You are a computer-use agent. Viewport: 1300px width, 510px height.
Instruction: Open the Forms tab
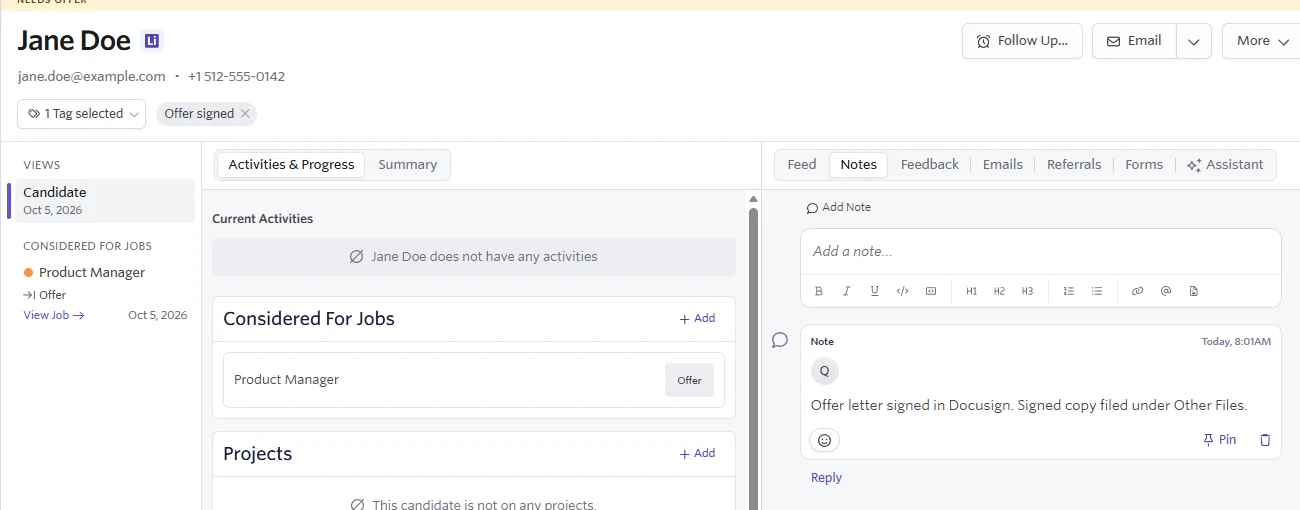tap(1144, 165)
